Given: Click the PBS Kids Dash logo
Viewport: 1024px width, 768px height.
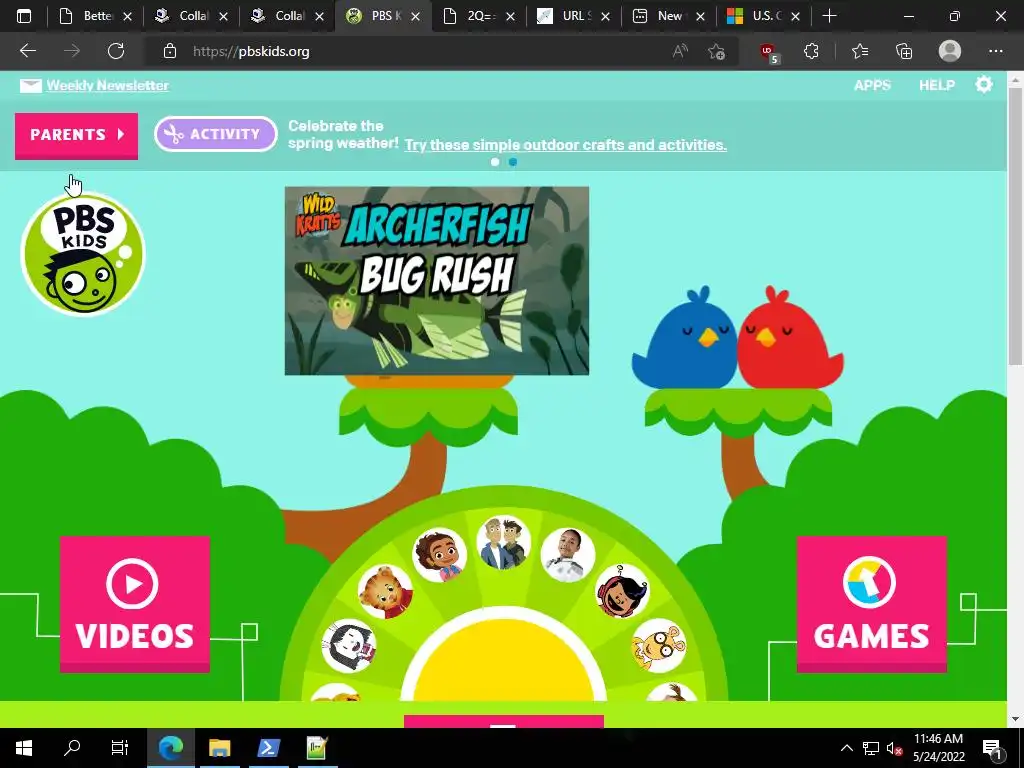Looking at the screenshot, I should click(83, 255).
